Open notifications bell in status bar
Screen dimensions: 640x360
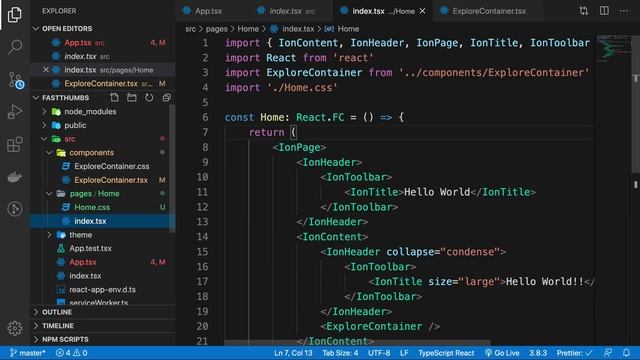(x=626, y=353)
